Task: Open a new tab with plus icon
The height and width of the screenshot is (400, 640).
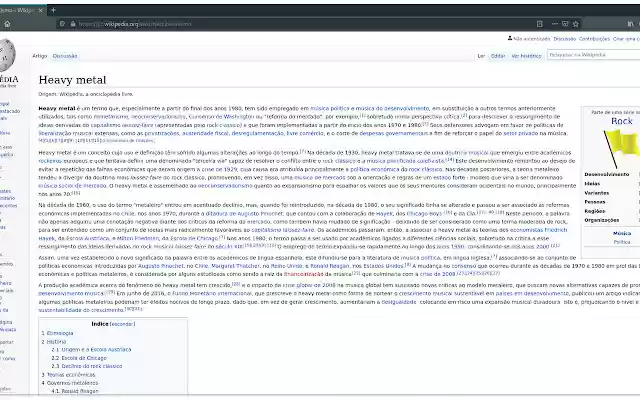Action: pos(53,10)
